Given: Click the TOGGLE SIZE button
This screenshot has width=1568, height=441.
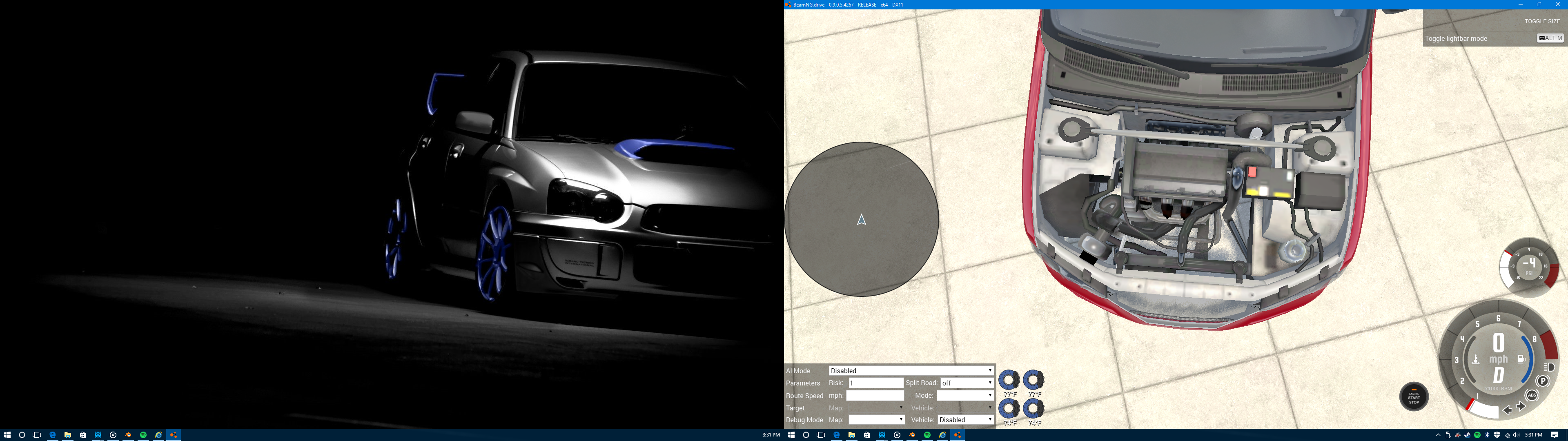Looking at the screenshot, I should click(1542, 21).
